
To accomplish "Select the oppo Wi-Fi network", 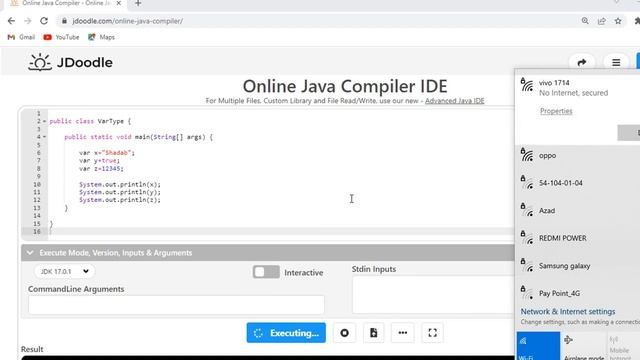I will (578, 156).
